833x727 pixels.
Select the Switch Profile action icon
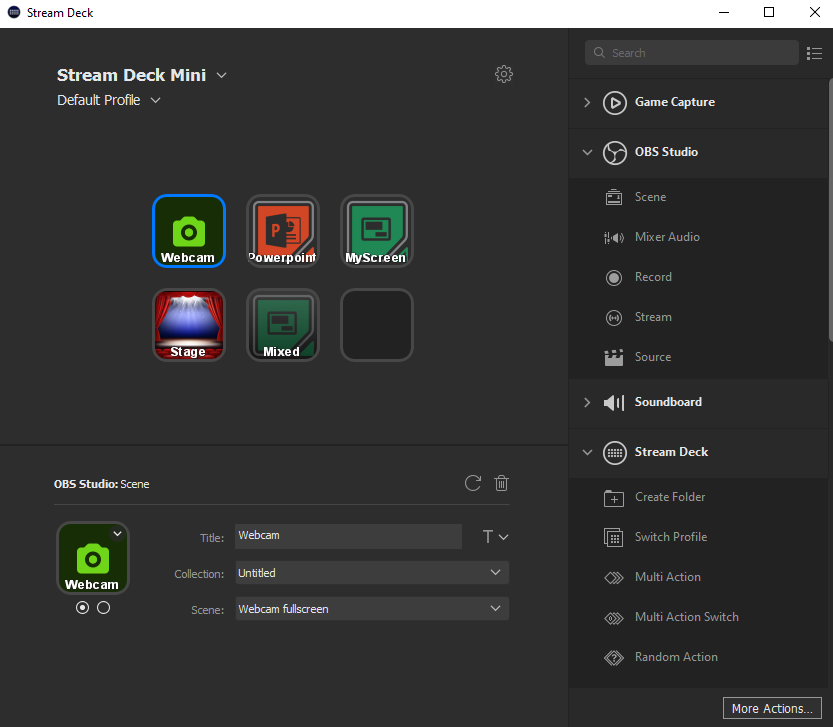[614, 538]
